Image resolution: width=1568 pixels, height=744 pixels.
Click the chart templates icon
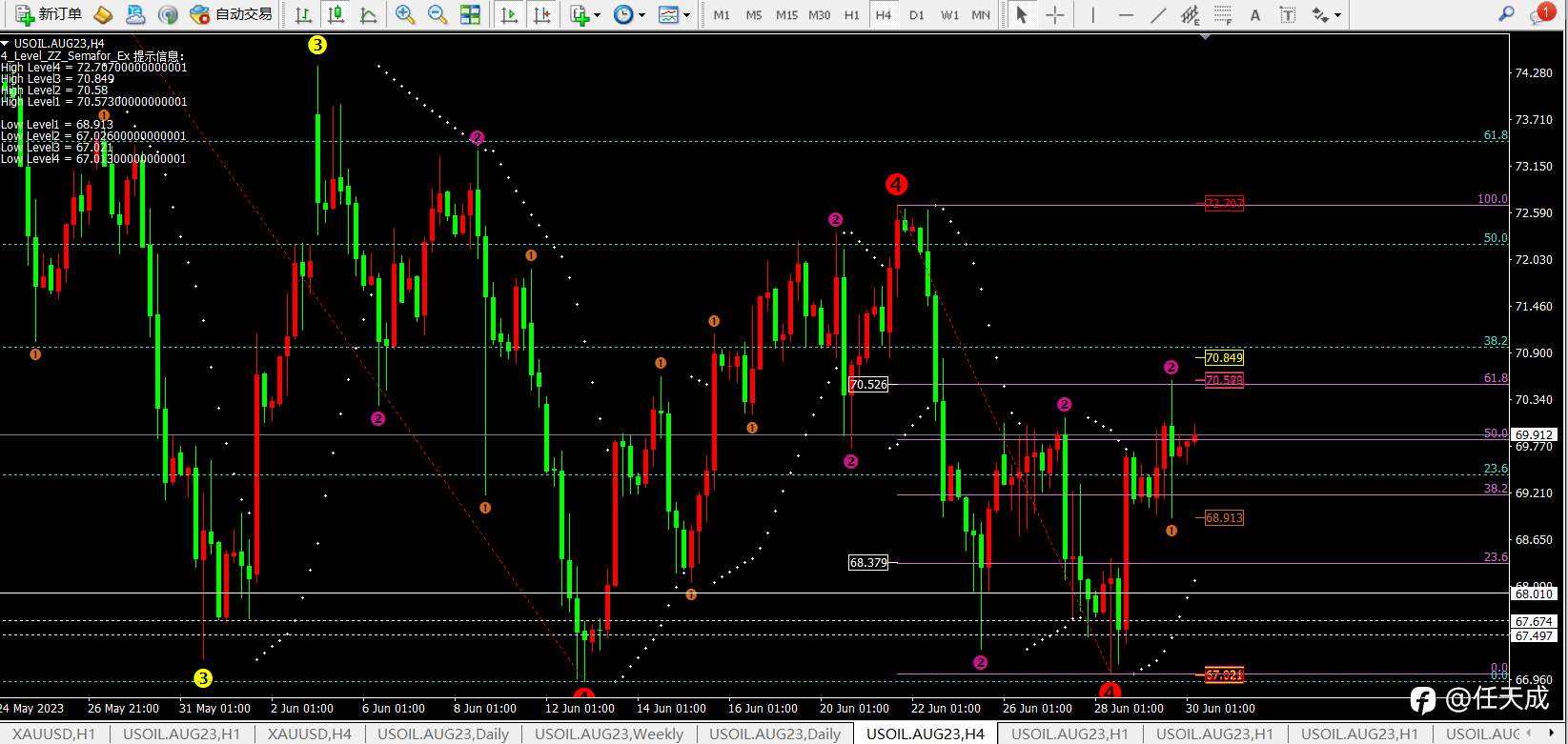pyautogui.click(x=668, y=14)
